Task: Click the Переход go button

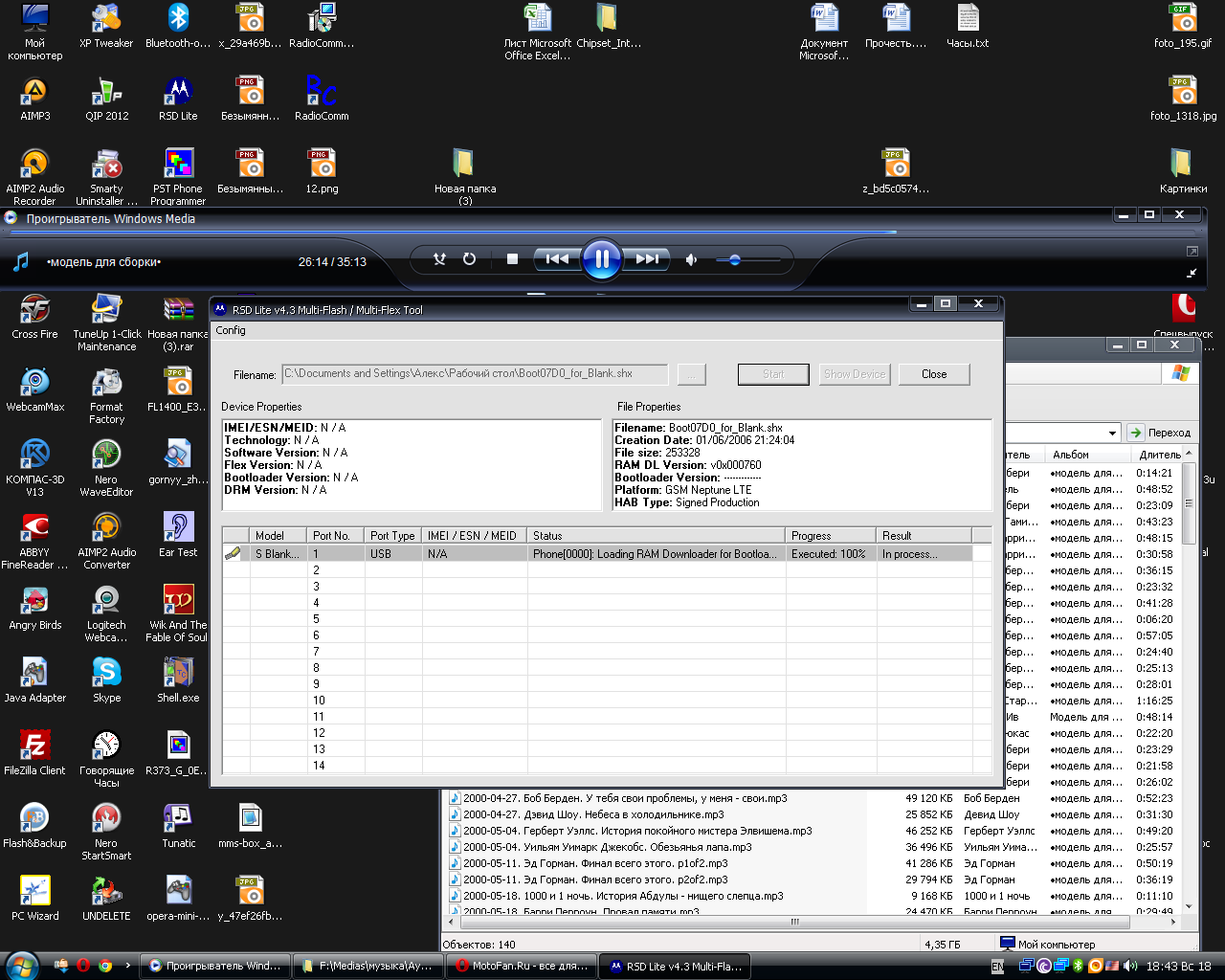Action: (x=1160, y=433)
